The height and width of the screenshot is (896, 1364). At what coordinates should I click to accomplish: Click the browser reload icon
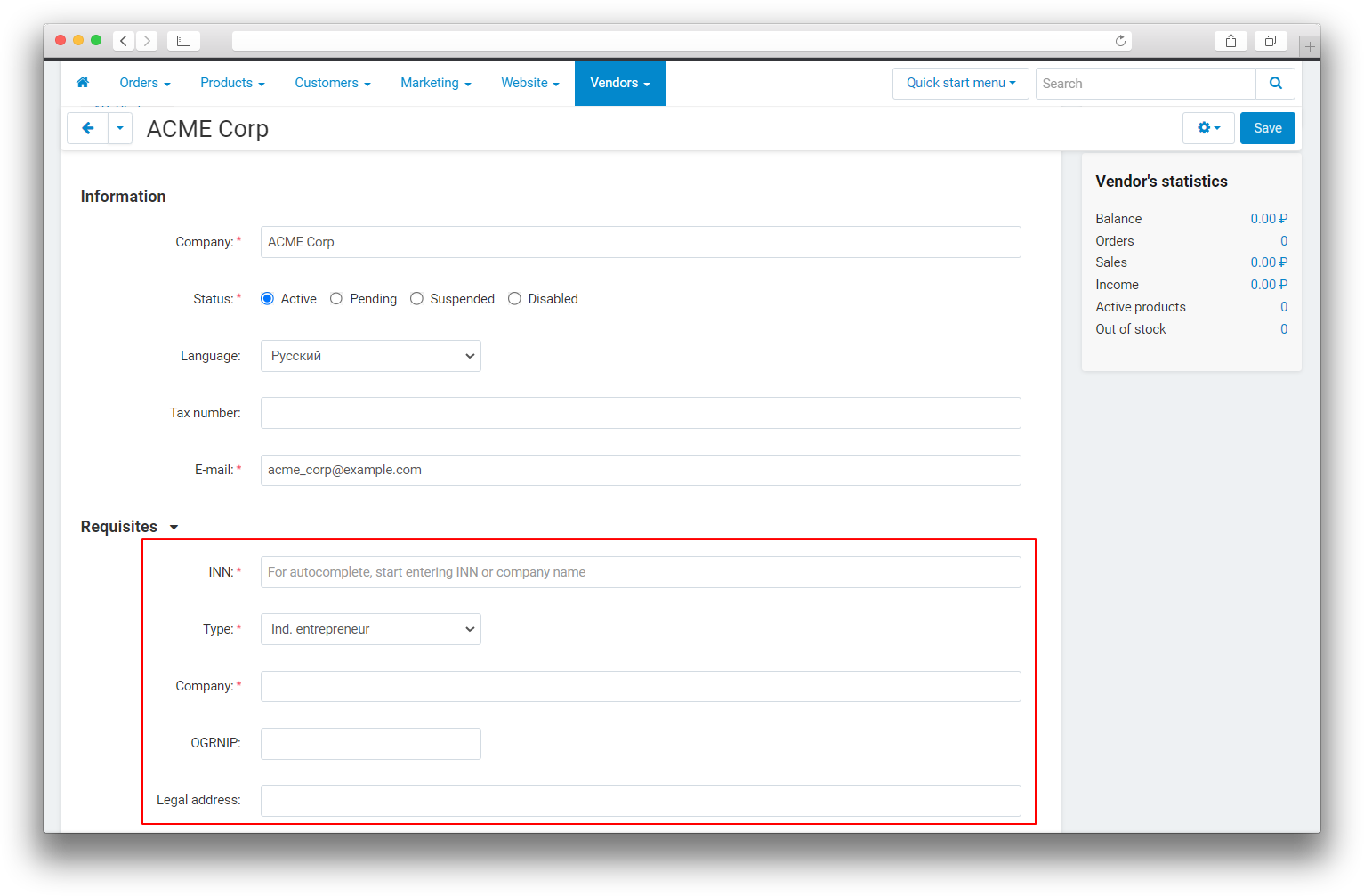click(1120, 41)
